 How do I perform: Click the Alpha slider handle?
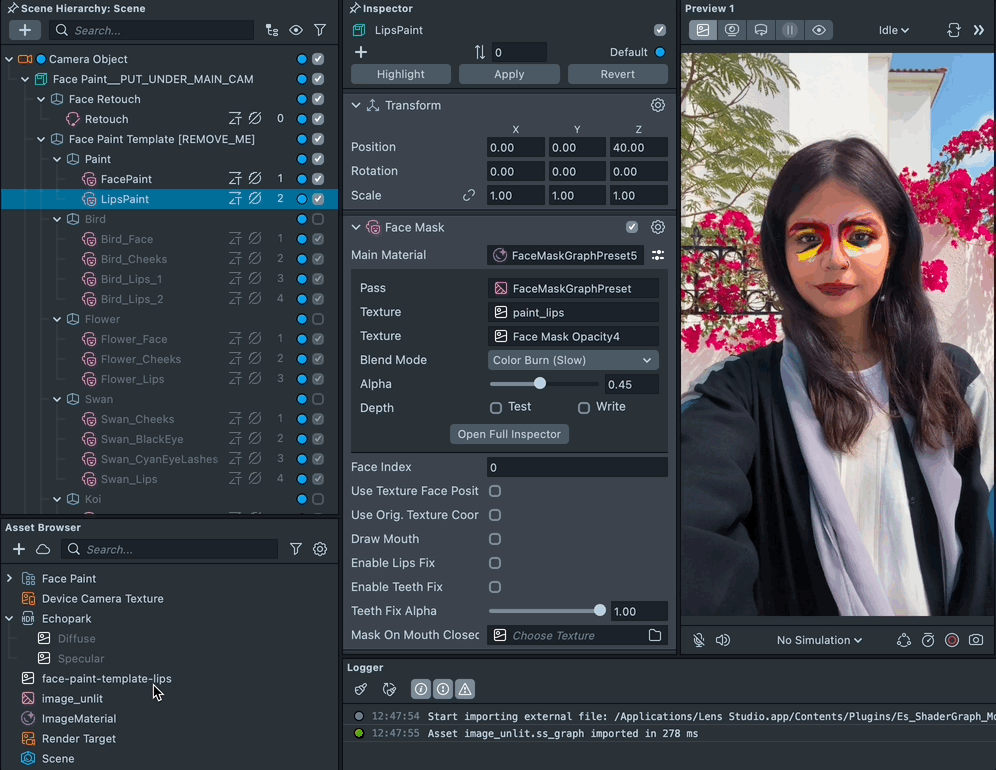coord(540,384)
